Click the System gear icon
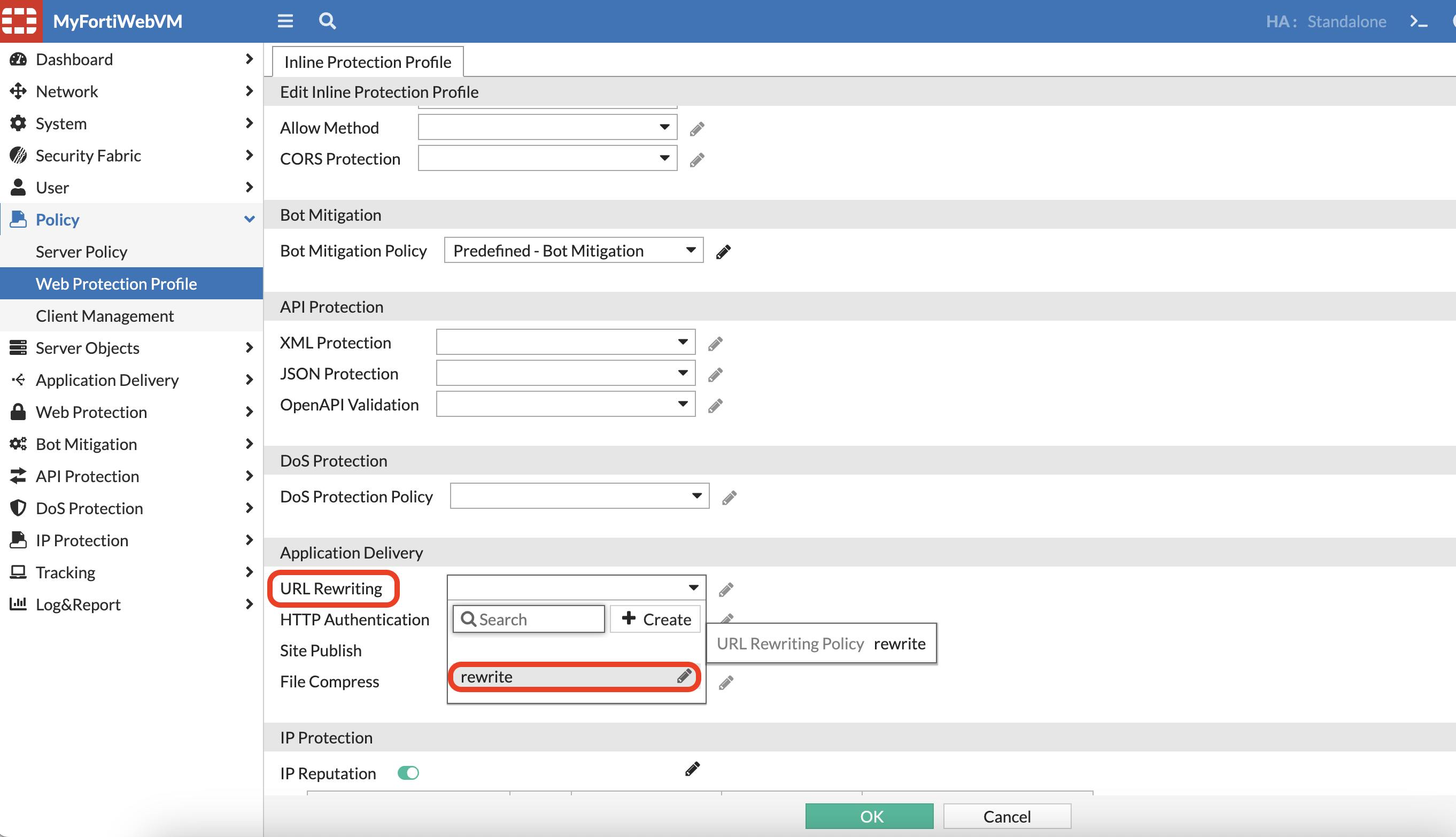This screenshot has height=837, width=1456. point(18,123)
